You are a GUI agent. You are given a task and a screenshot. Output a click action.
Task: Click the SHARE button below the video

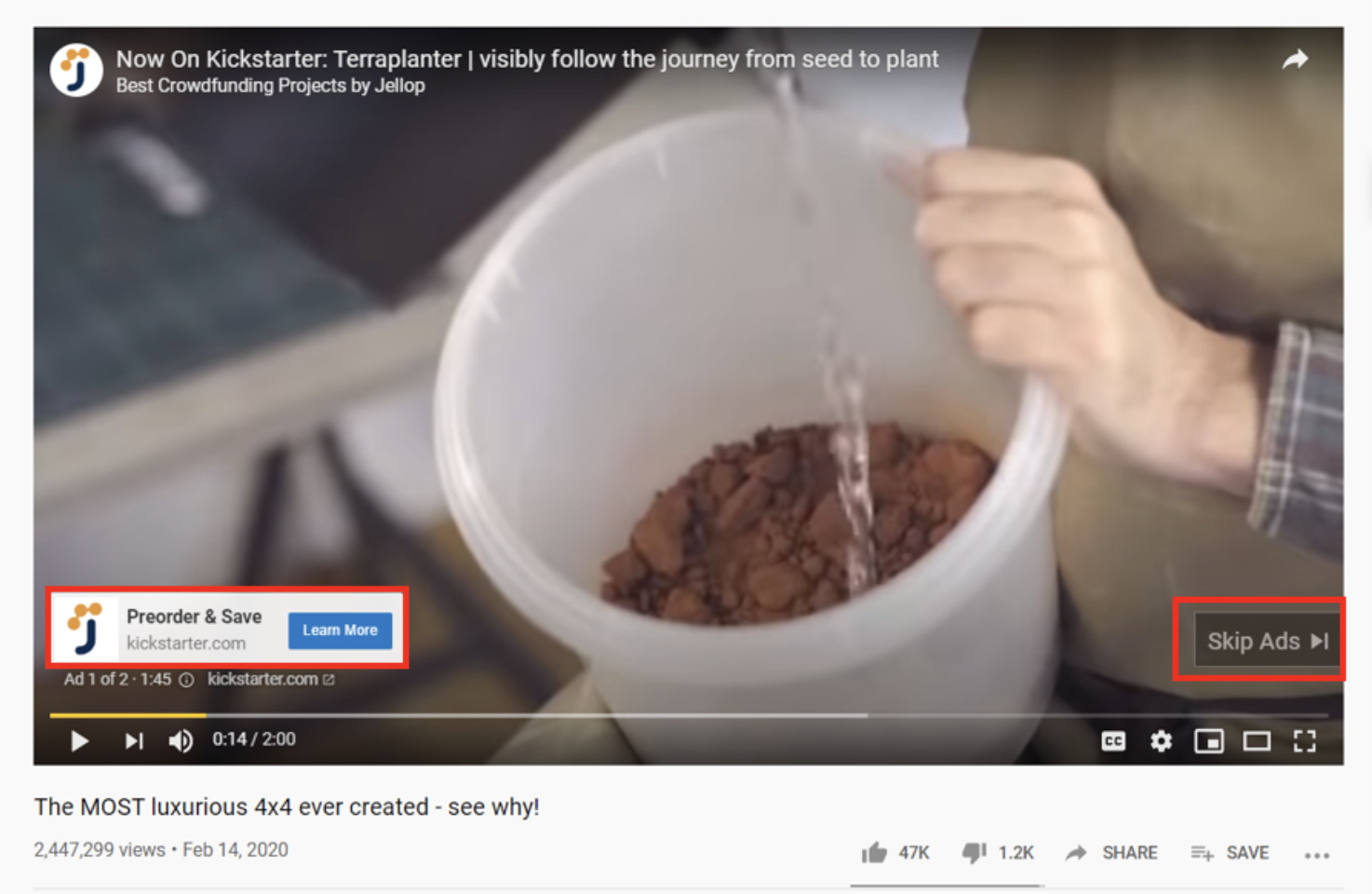tap(1111, 852)
